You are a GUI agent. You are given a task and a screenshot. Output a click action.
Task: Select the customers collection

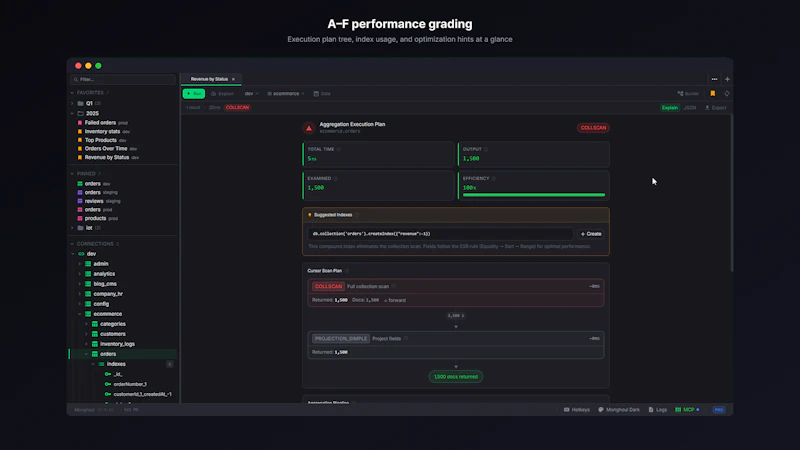pyautogui.click(x=112, y=334)
